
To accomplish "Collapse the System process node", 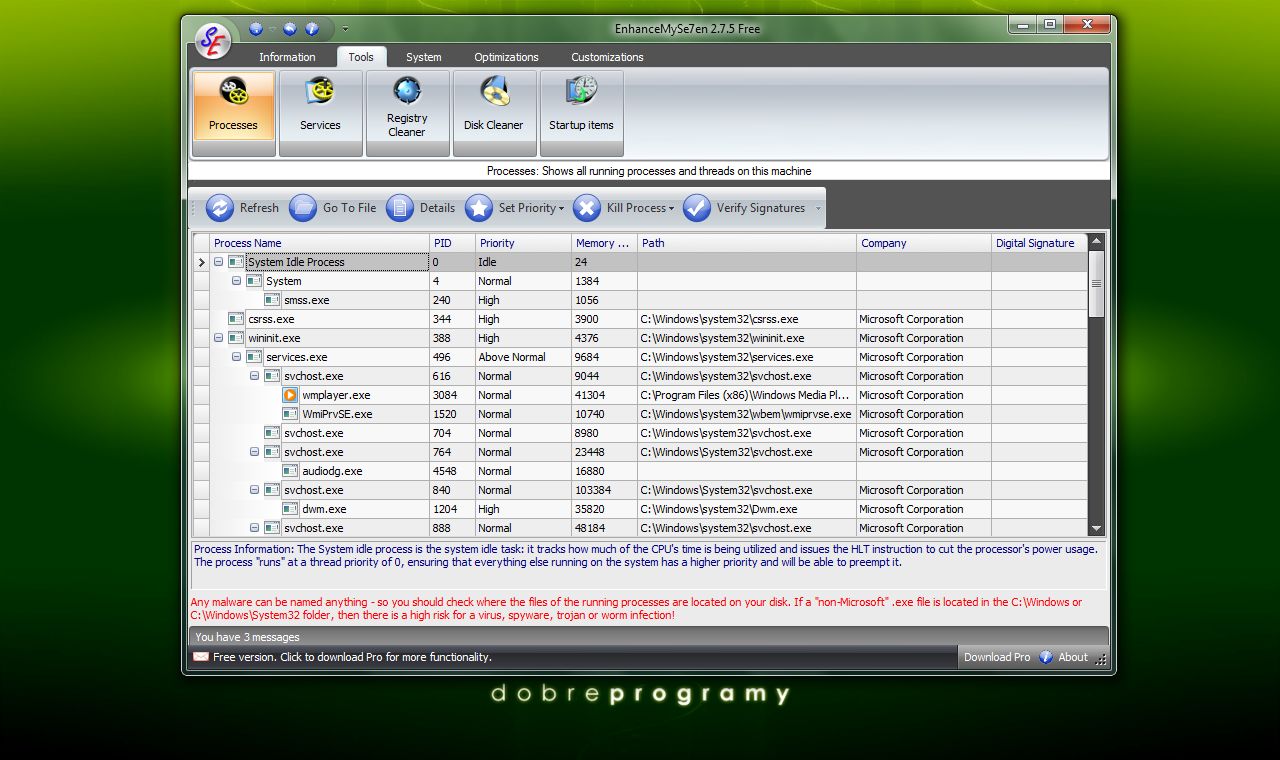I will [x=236, y=281].
